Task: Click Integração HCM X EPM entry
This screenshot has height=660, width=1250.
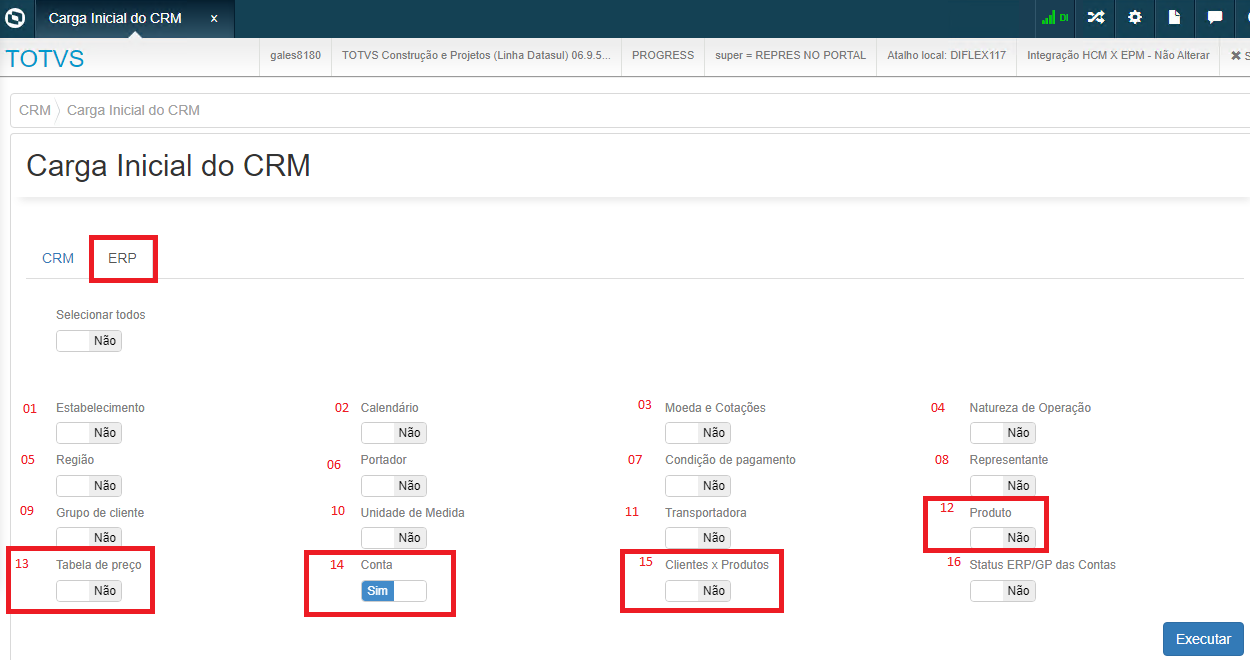Action: (1118, 56)
